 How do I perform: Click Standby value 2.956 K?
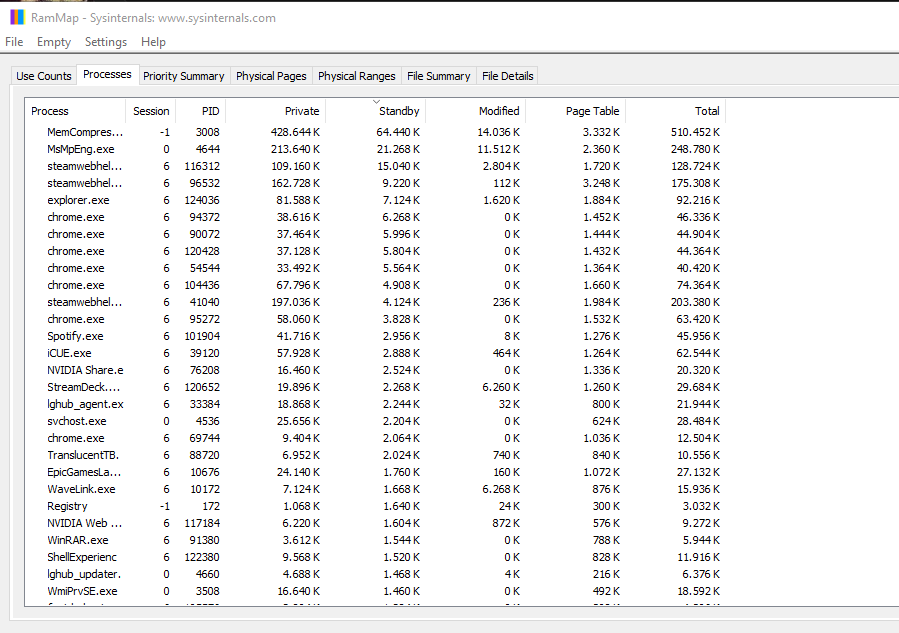pos(401,336)
